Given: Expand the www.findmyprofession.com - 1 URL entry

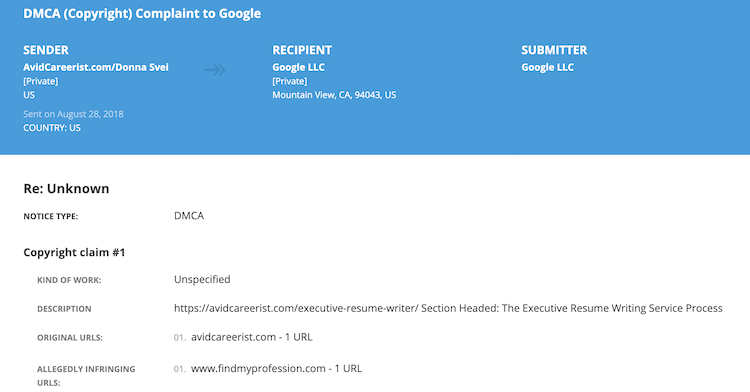Looking at the screenshot, I should pos(276,369).
